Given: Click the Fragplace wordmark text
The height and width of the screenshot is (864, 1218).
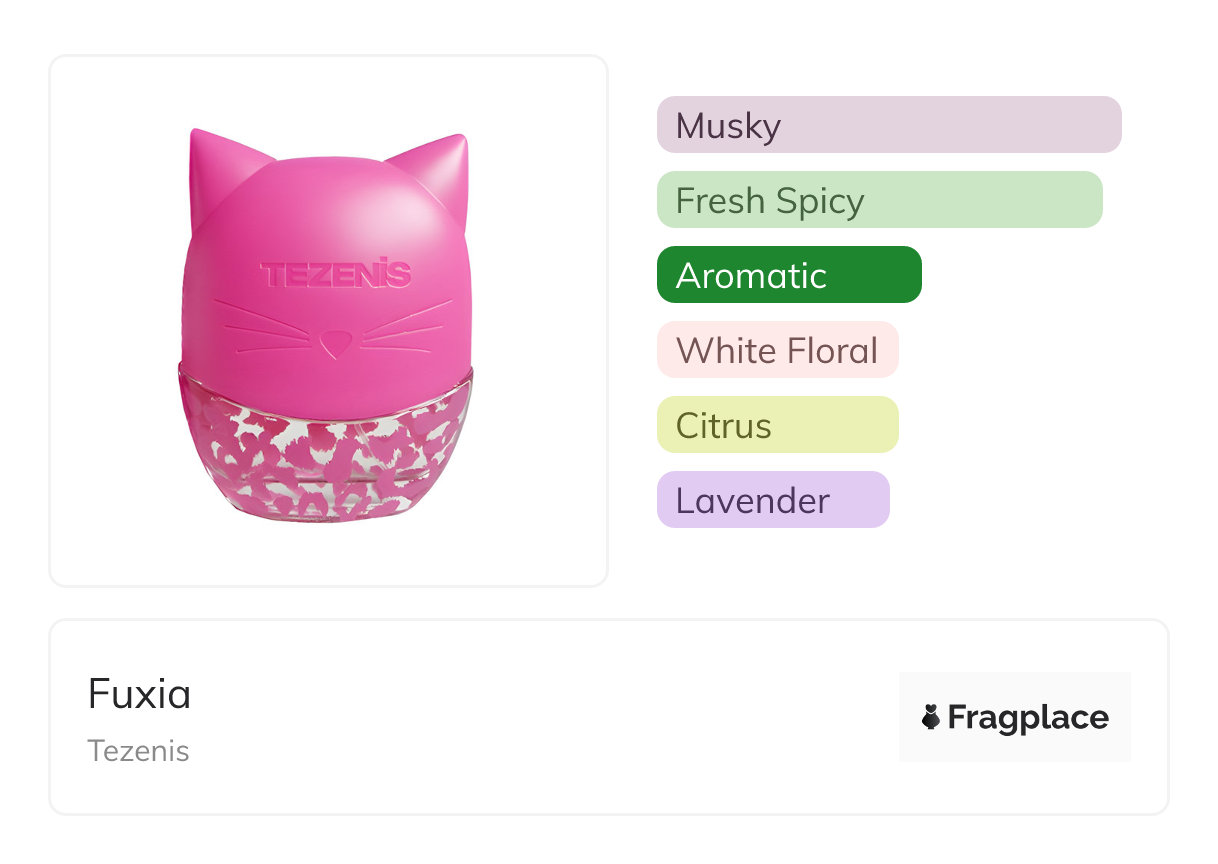Looking at the screenshot, I should [x=1028, y=718].
